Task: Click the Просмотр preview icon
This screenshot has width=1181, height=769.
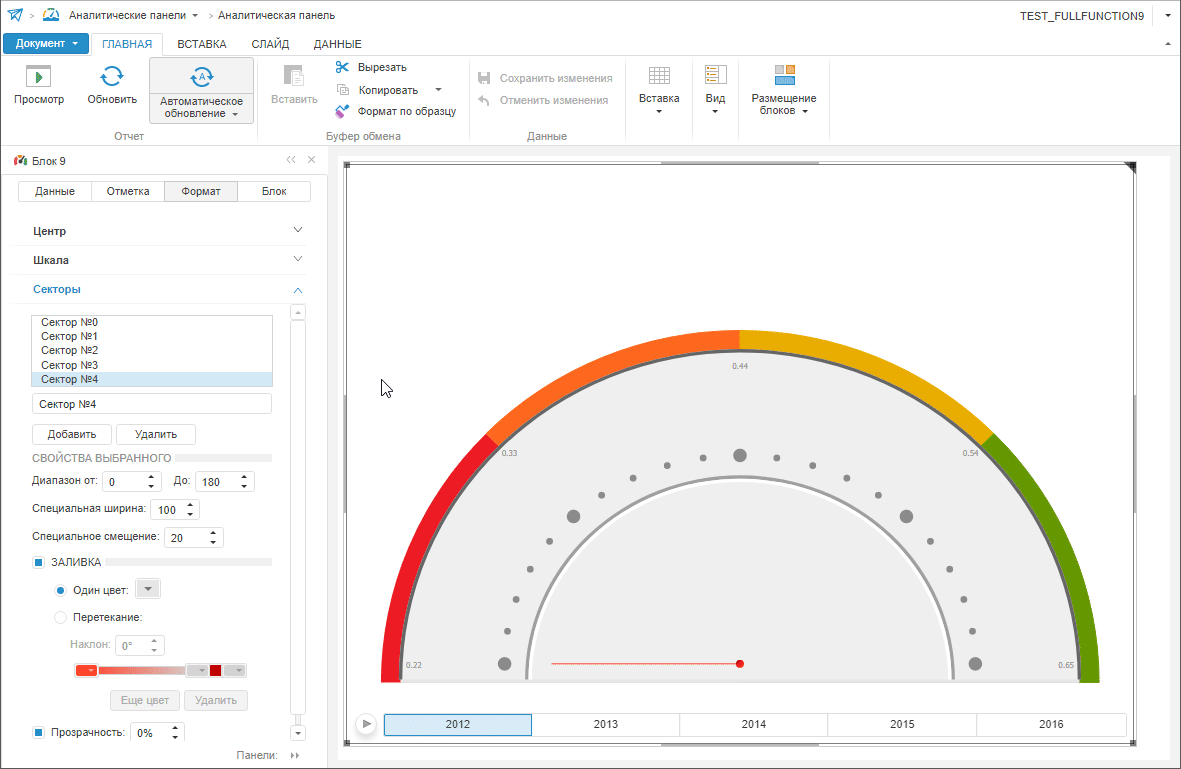Action: [x=38, y=76]
